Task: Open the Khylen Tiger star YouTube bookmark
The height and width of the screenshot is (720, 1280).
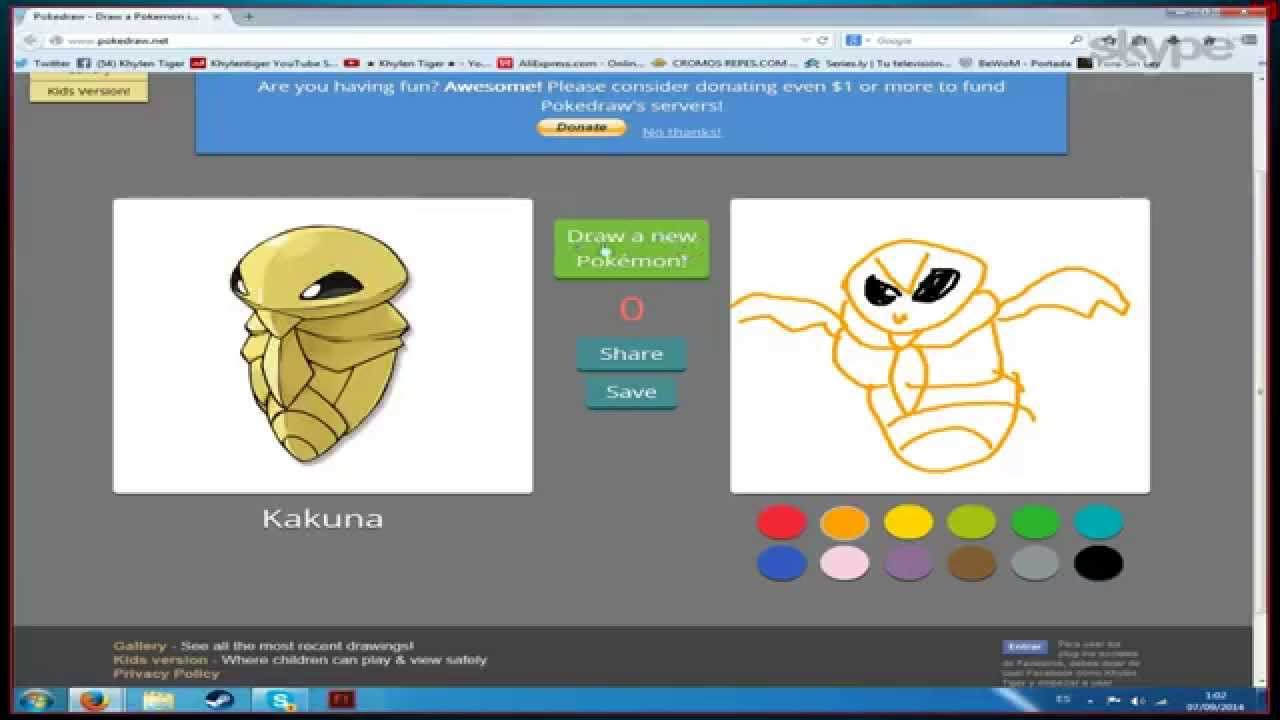Action: tap(418, 63)
